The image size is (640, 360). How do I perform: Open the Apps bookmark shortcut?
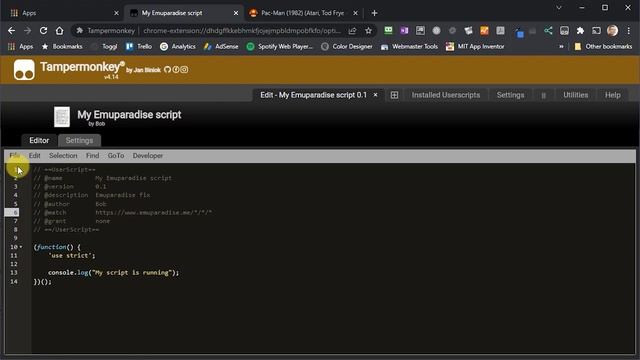point(21,47)
